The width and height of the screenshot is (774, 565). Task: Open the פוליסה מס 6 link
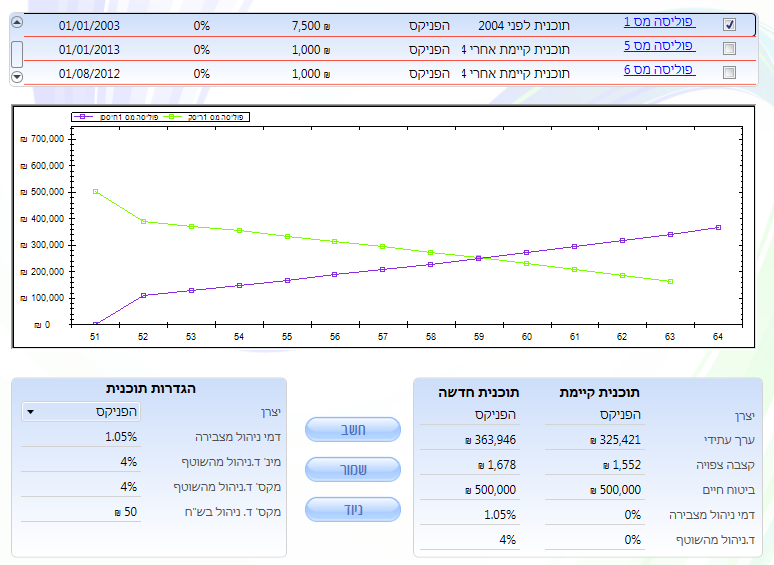659,70
